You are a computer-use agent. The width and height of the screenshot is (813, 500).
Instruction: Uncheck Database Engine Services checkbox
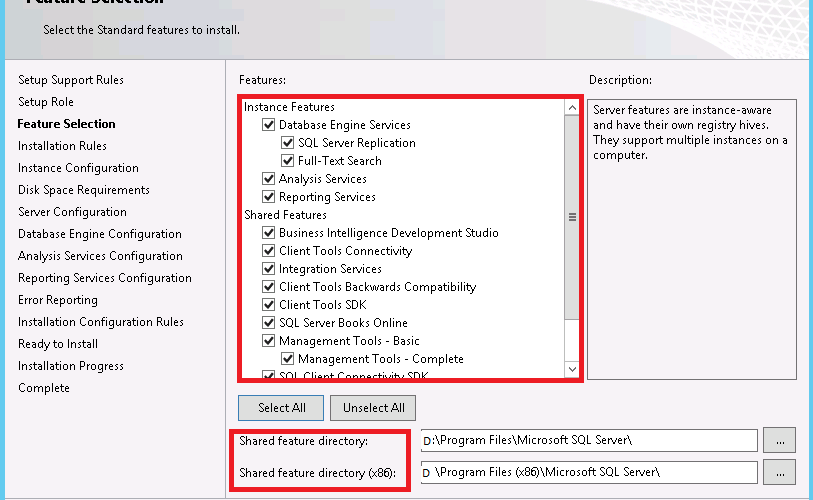(269, 124)
